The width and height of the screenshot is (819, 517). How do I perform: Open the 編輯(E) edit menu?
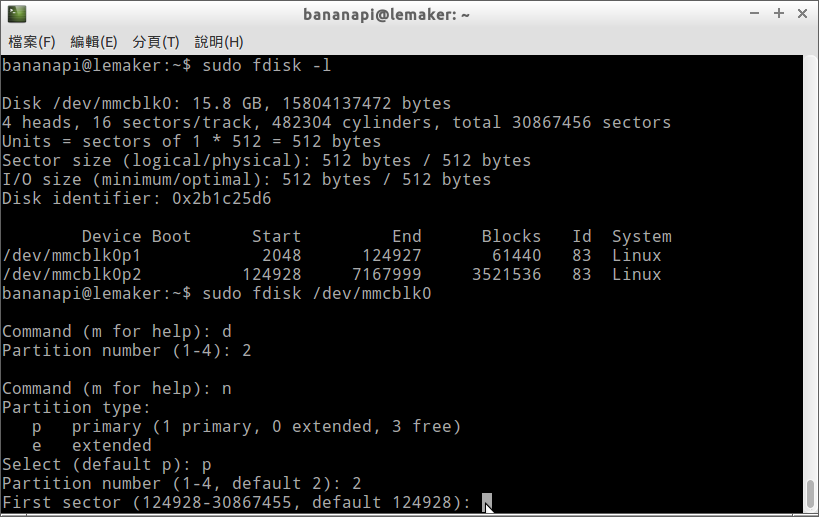coord(94,42)
